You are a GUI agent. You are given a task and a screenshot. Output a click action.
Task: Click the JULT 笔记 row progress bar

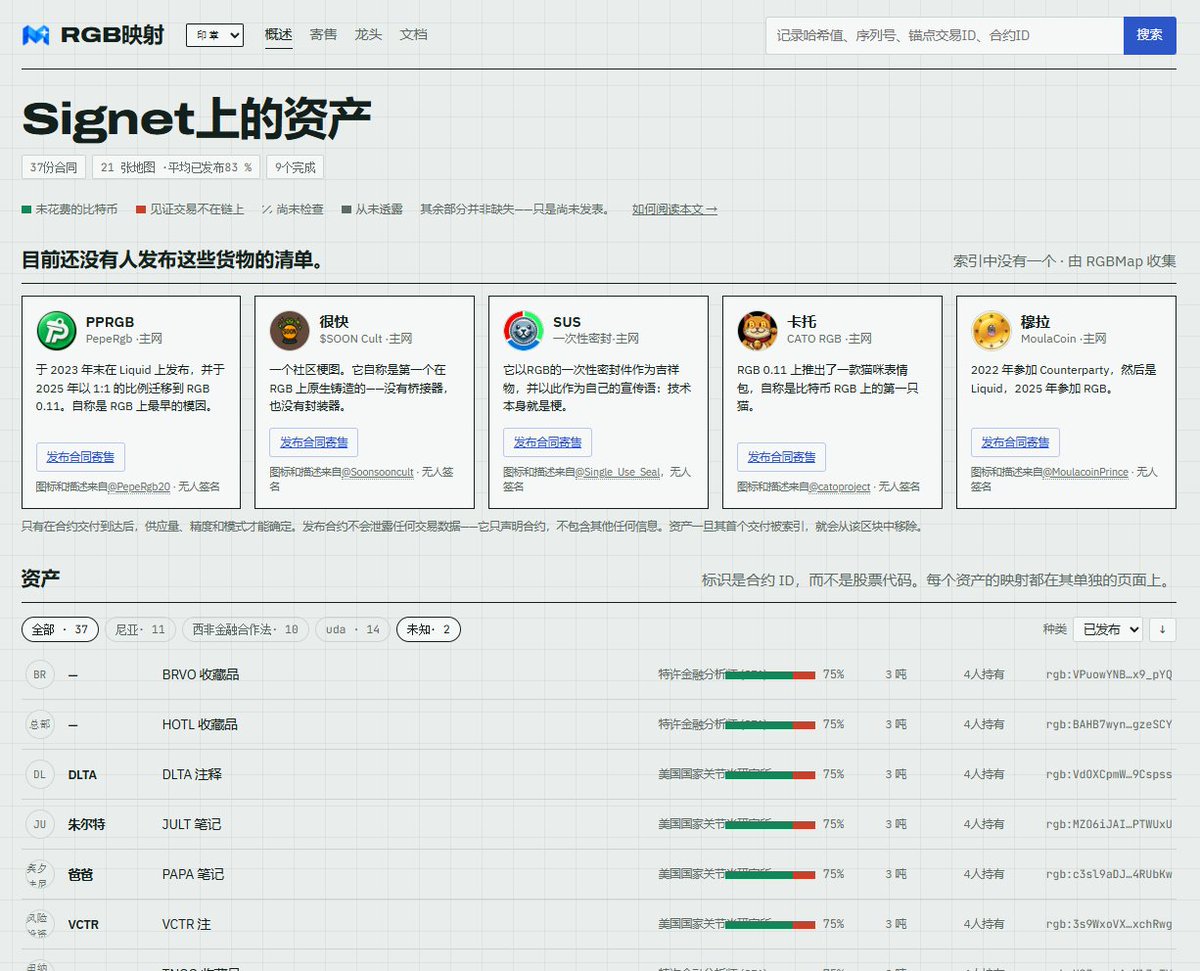(770, 825)
